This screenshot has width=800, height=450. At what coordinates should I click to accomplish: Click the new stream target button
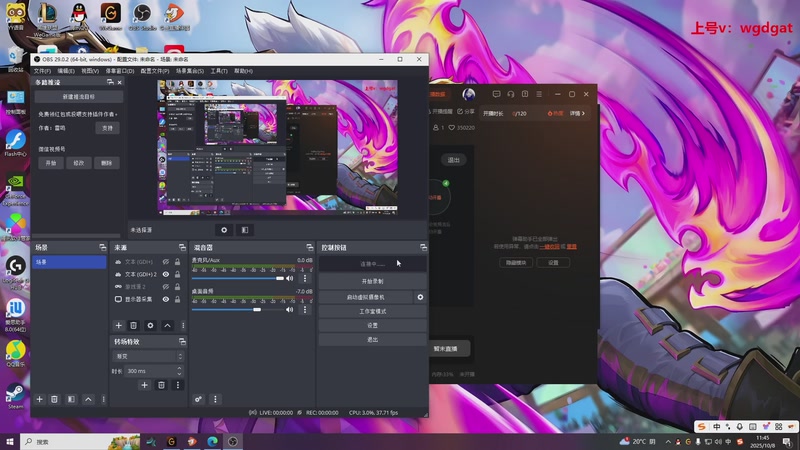[79, 96]
